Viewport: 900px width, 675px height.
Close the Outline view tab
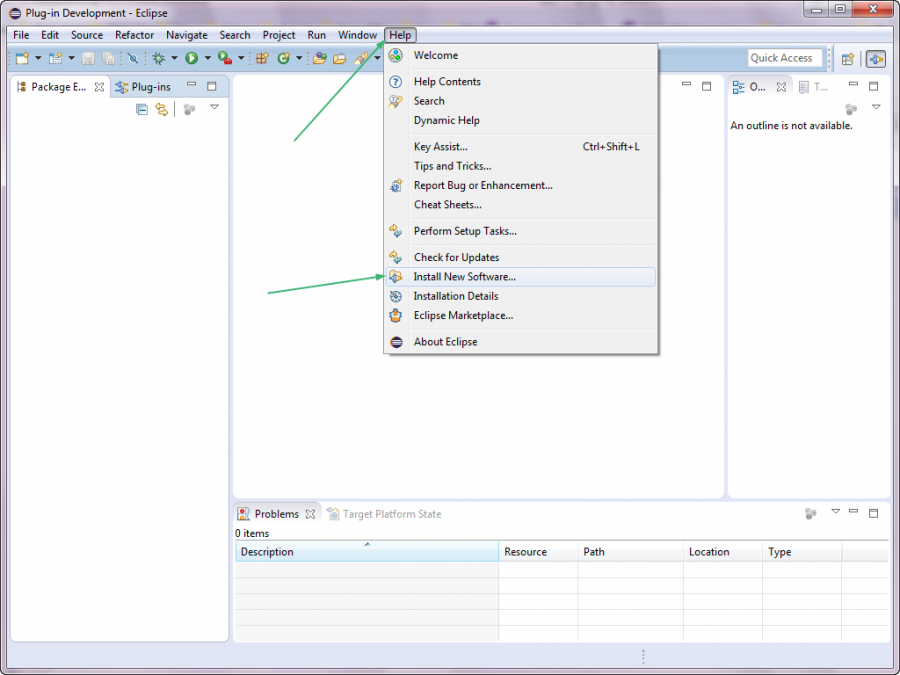click(x=781, y=87)
